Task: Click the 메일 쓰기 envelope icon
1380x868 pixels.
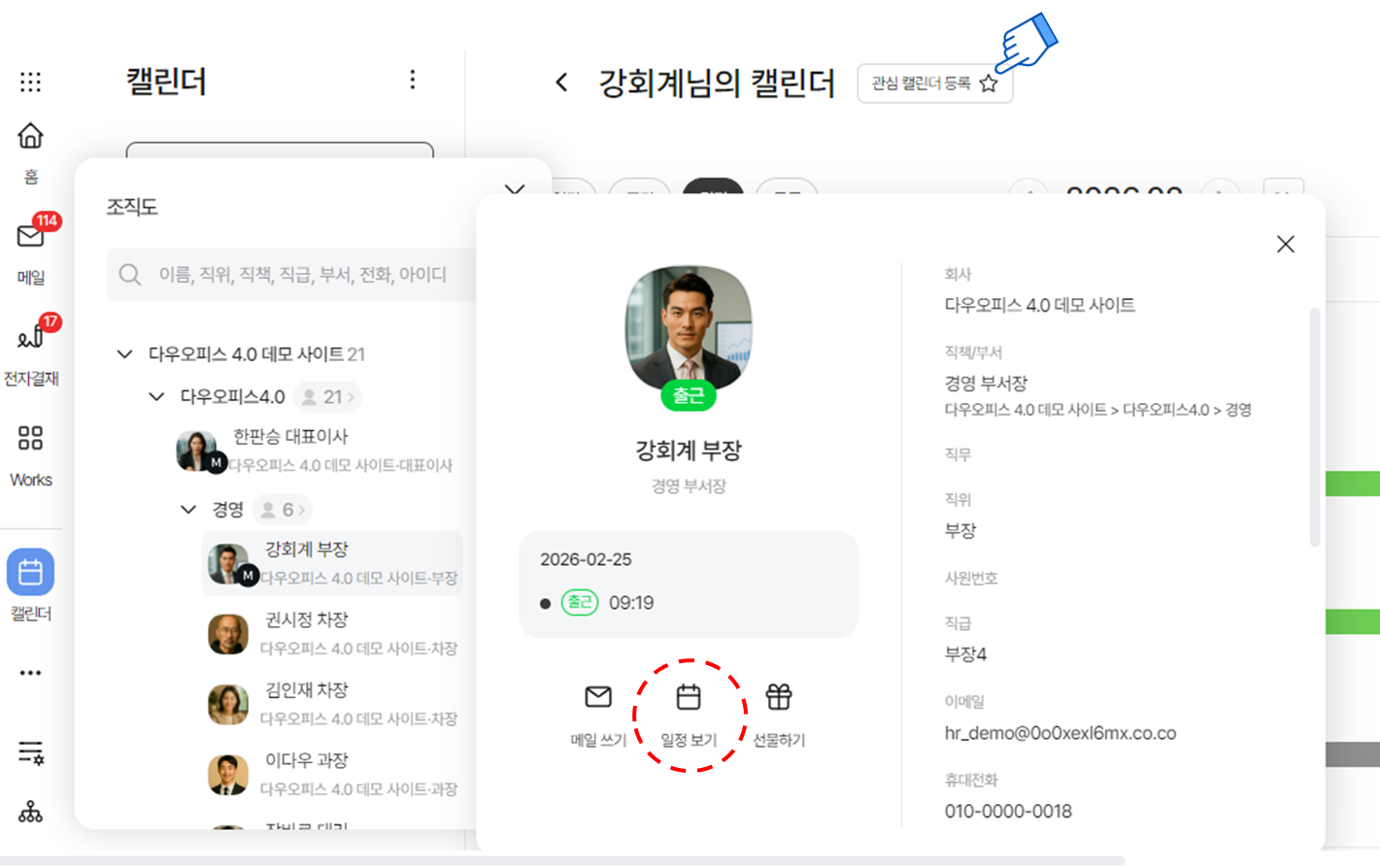Action: [598, 697]
